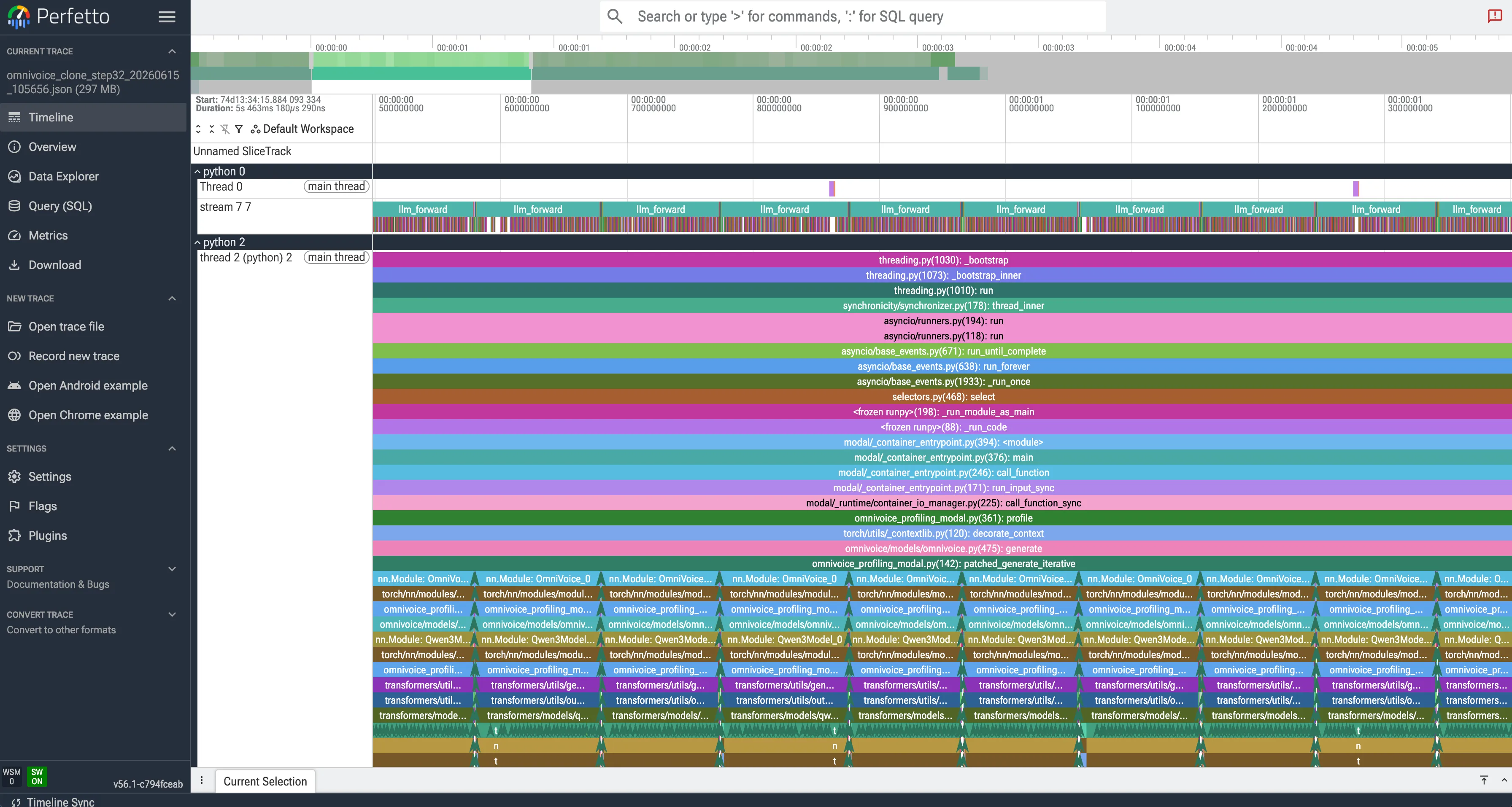
Task: Click the Timeline Sync icon
Action: click(x=16, y=802)
